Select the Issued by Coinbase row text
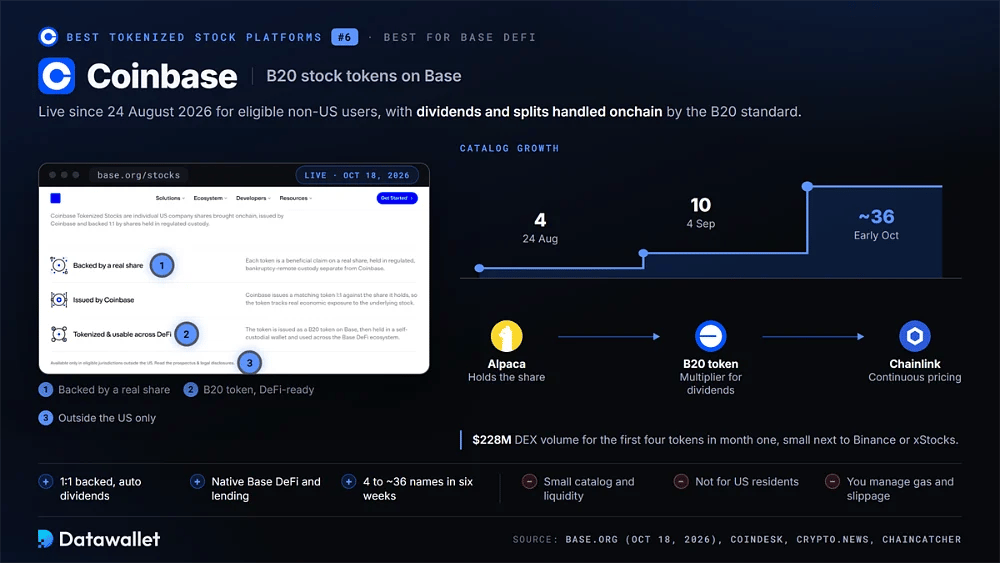This screenshot has height=563, width=1000. (x=103, y=300)
